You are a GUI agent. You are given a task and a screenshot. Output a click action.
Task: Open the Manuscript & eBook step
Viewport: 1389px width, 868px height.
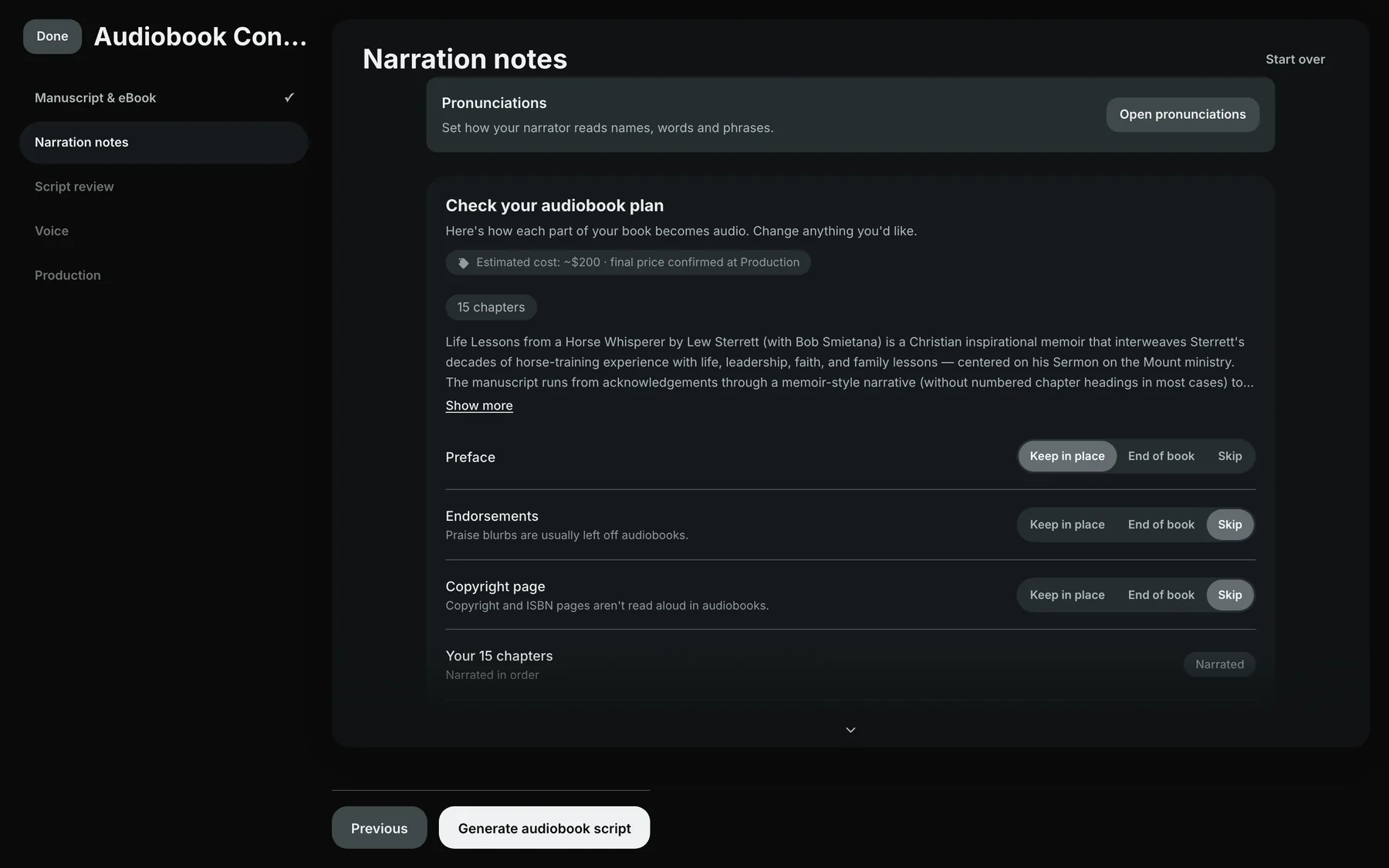(164, 98)
